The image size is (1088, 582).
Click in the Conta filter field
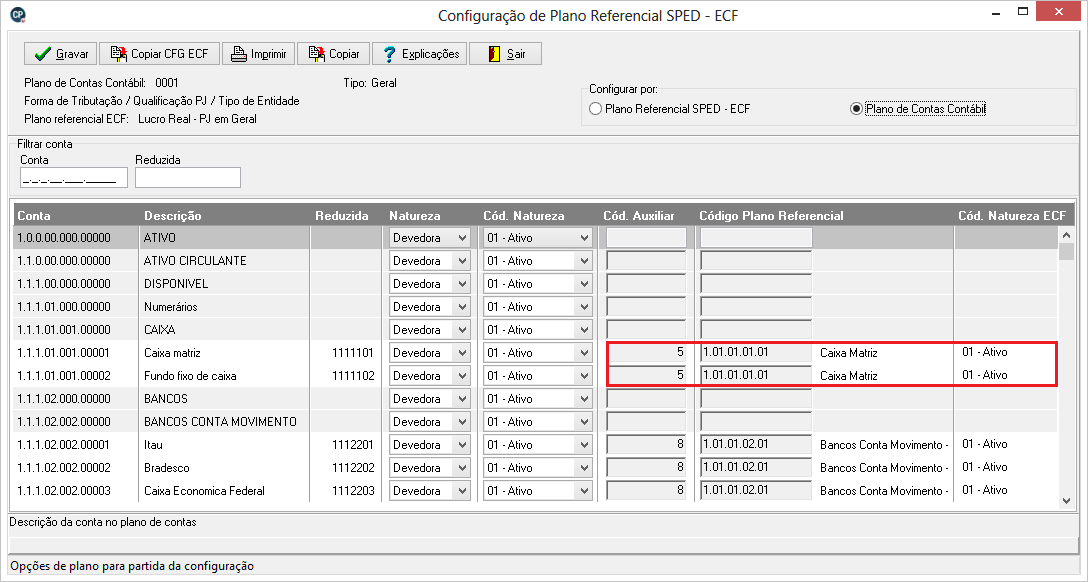74,178
